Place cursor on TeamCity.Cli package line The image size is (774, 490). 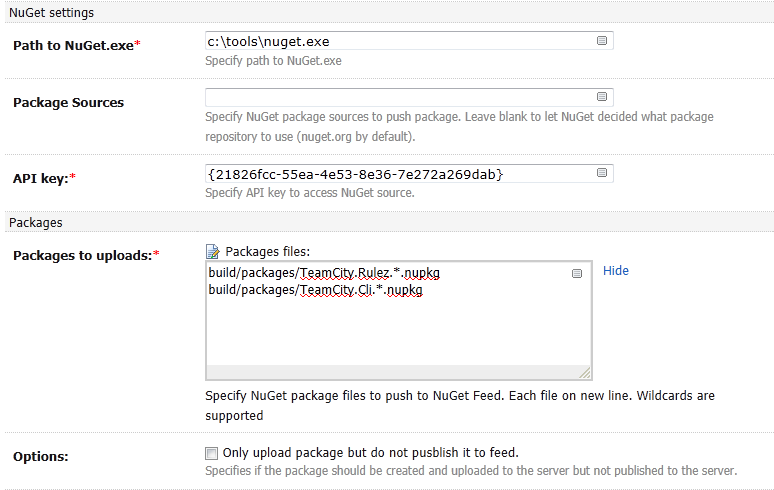pyautogui.click(x=315, y=290)
